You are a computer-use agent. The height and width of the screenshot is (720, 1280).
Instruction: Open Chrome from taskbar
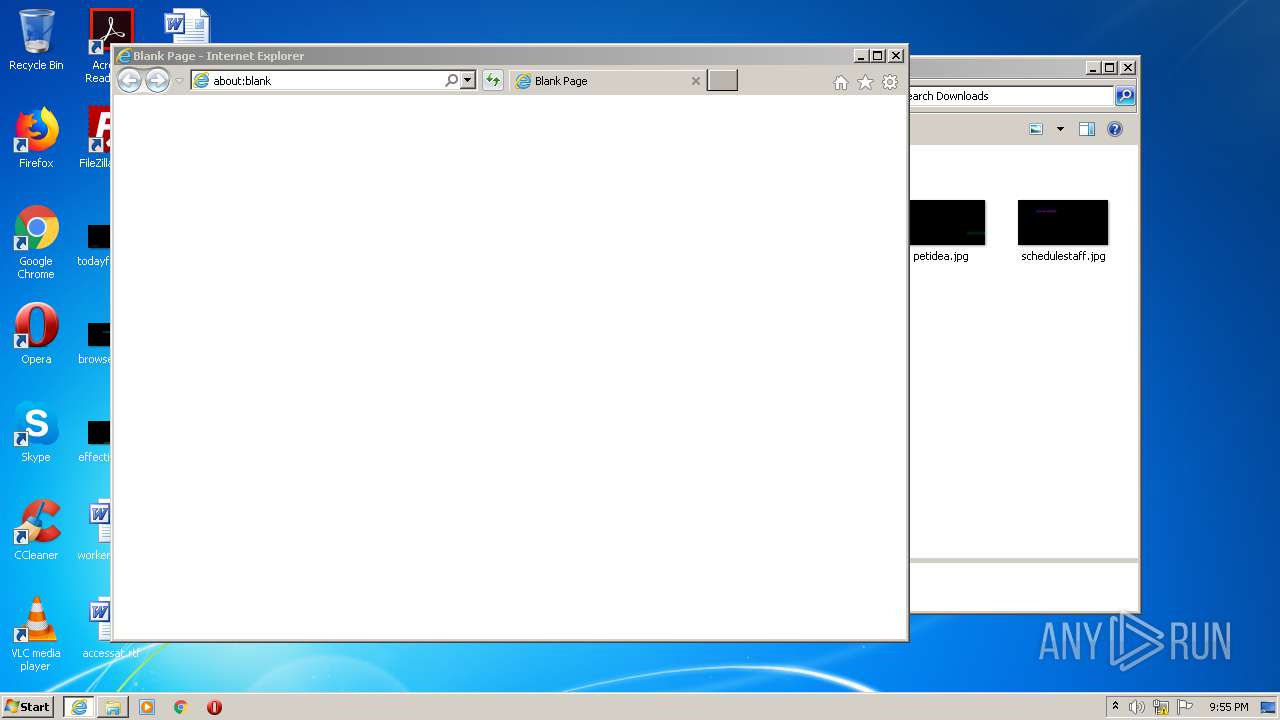[x=181, y=707]
